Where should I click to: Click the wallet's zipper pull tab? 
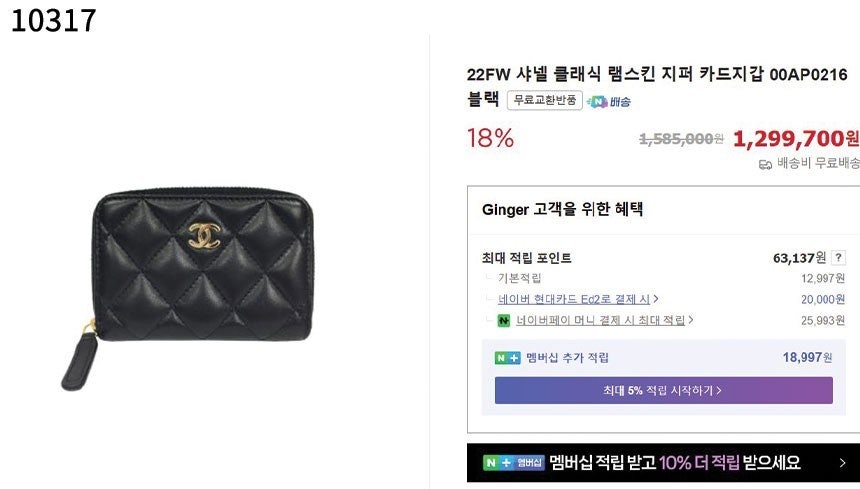(80, 361)
